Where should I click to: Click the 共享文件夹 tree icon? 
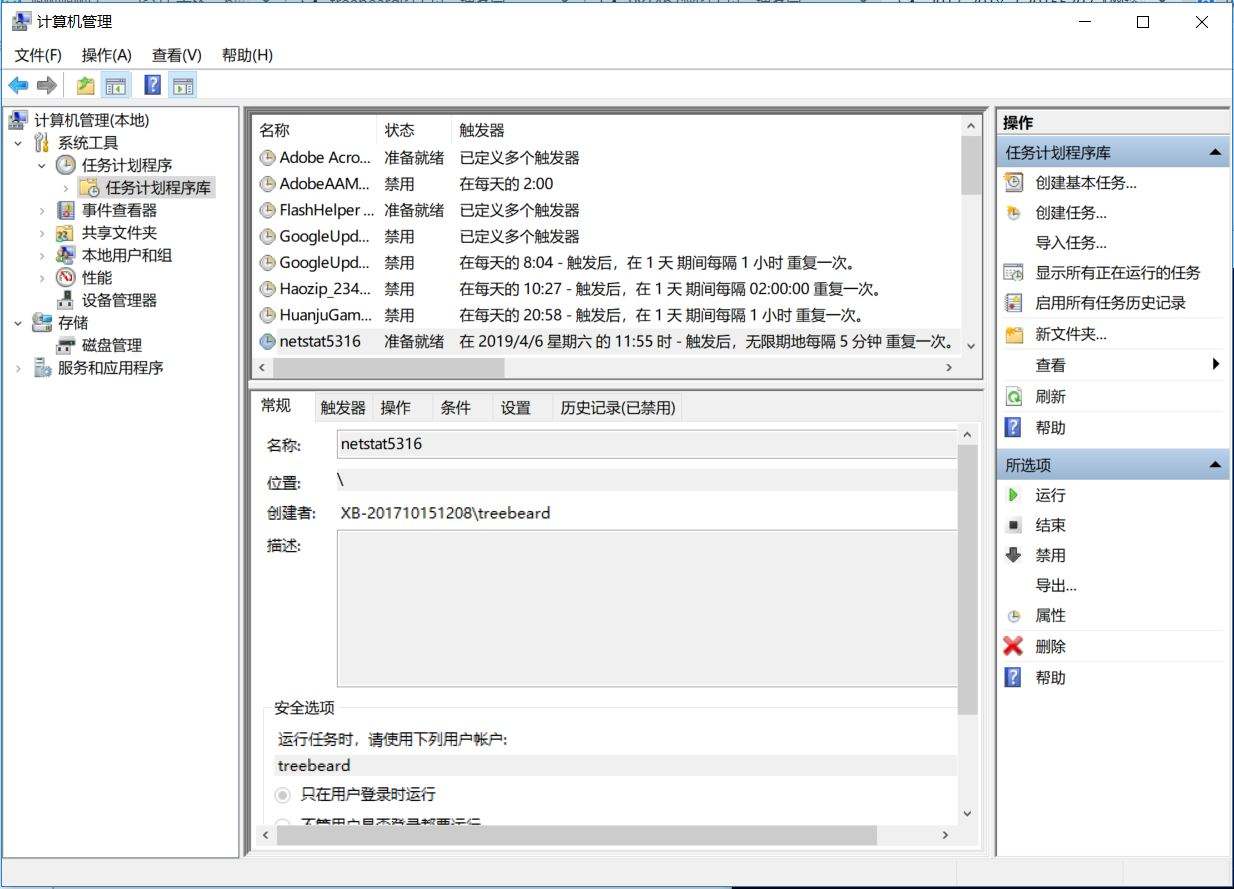click(x=66, y=233)
